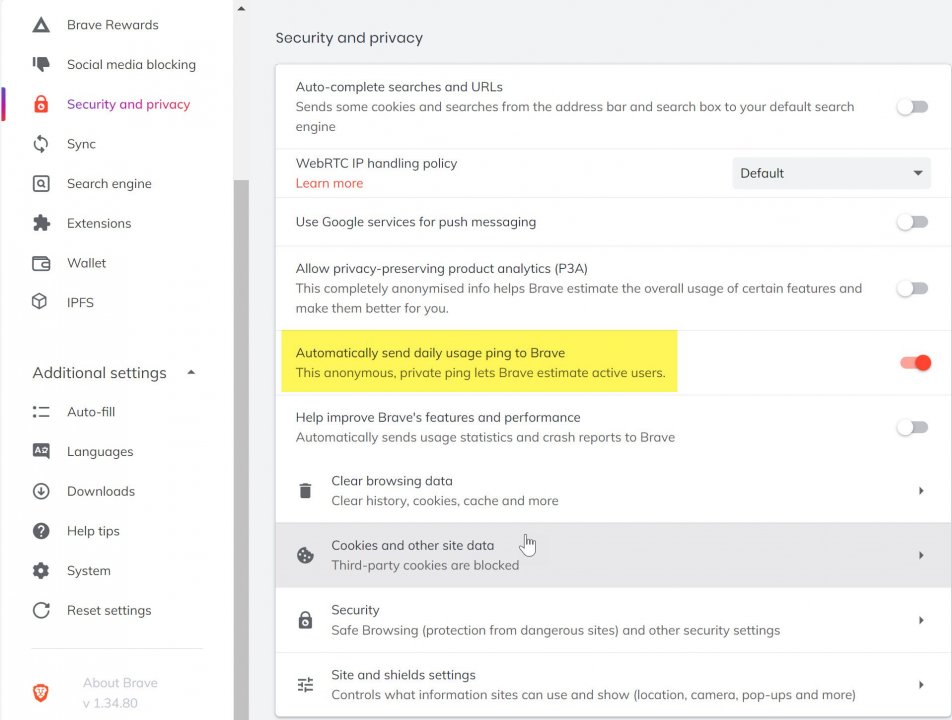Screen dimensions: 952x720
Task: Click the sidebar vertical scrollbar
Action: point(241,450)
